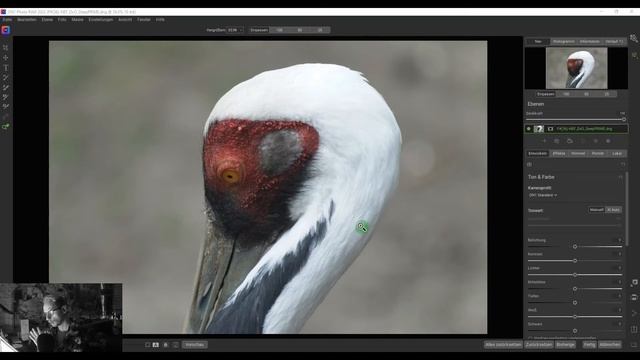The image size is (640, 360).
Task: Switch to the Porträt tab
Action: click(598, 153)
